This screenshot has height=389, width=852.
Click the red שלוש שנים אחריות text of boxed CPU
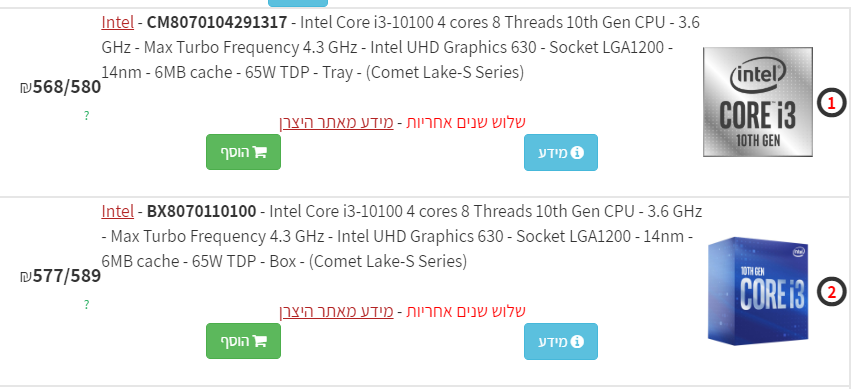coord(466,311)
